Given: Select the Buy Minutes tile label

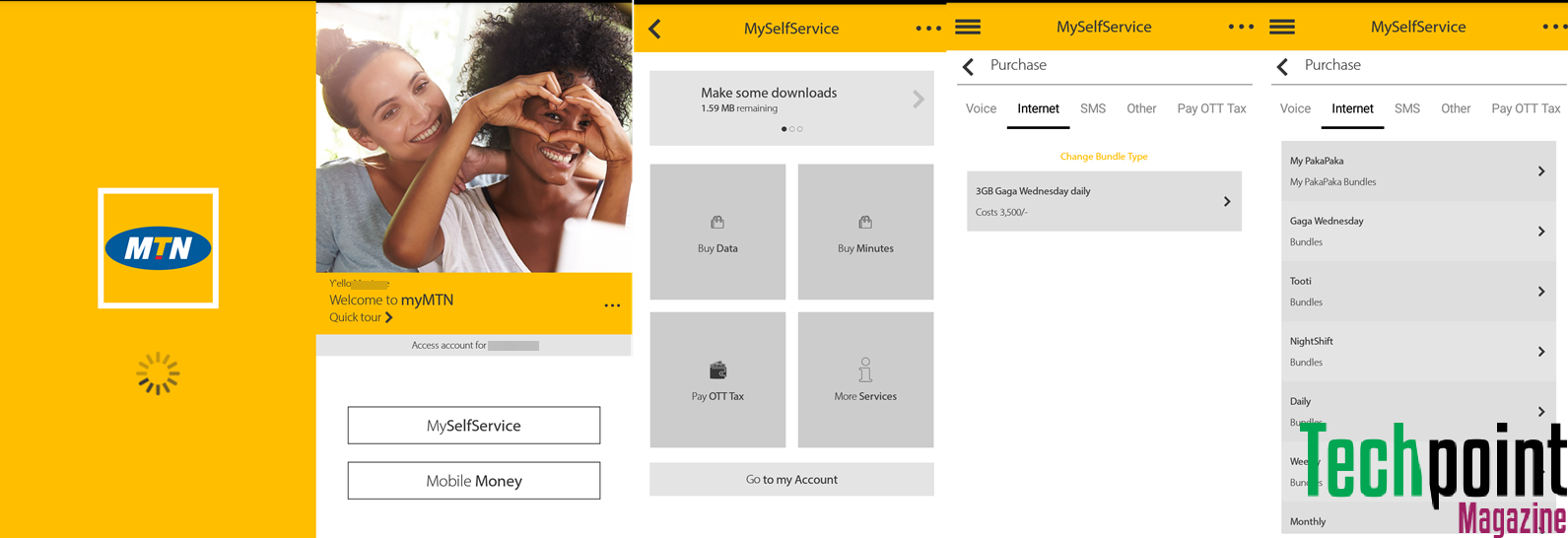Looking at the screenshot, I should [x=865, y=248].
